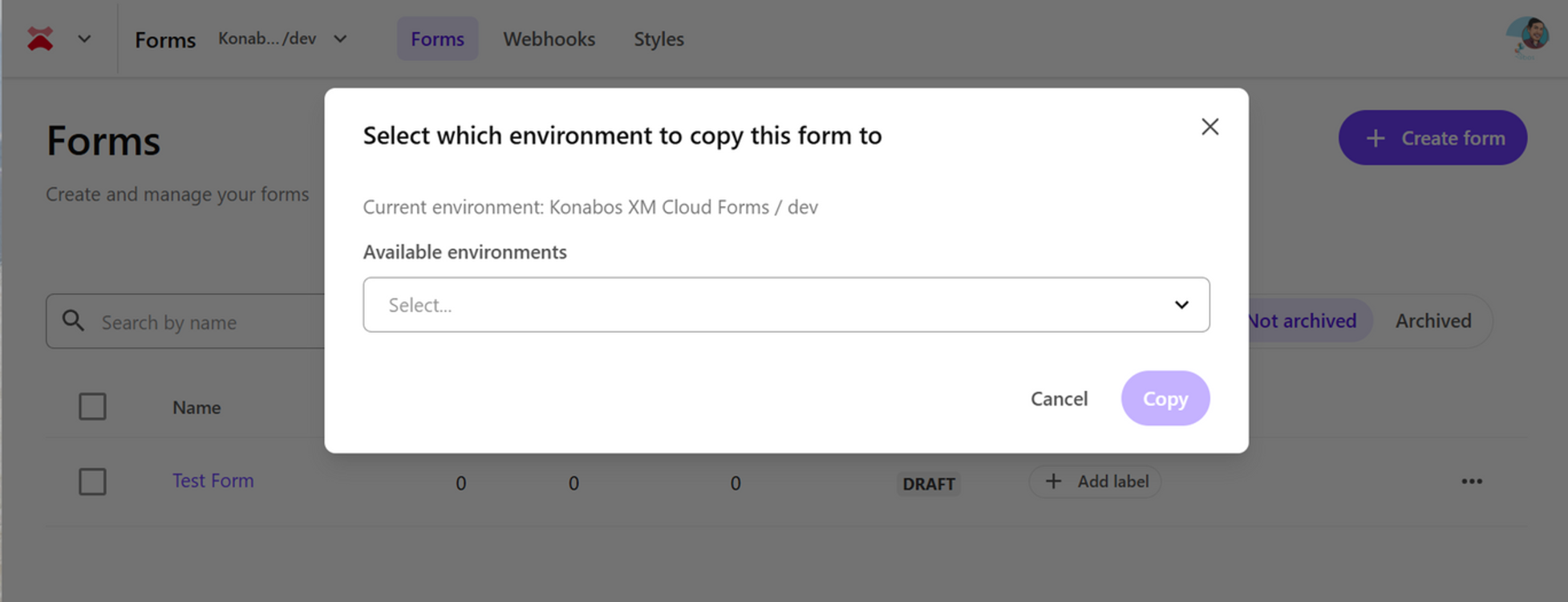Click the Sitecore red logo icon

click(x=40, y=39)
